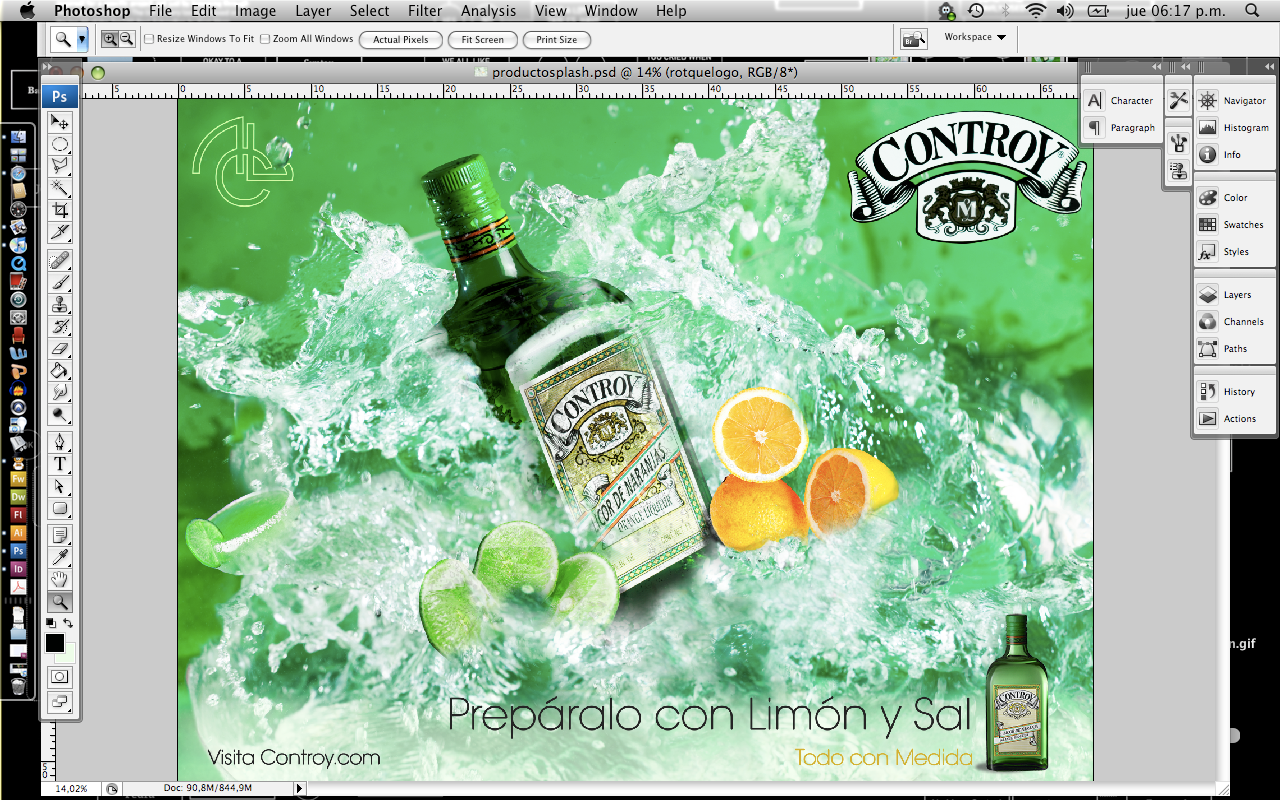This screenshot has width=1280, height=800.
Task: Open the Workspace dropdown
Action: click(973, 36)
